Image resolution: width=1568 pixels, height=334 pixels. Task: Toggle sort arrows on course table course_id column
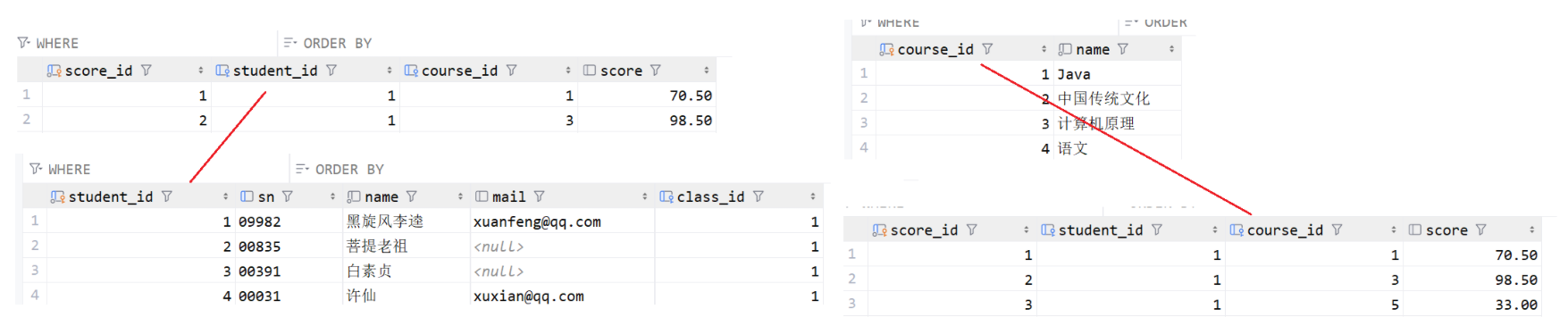(1044, 49)
